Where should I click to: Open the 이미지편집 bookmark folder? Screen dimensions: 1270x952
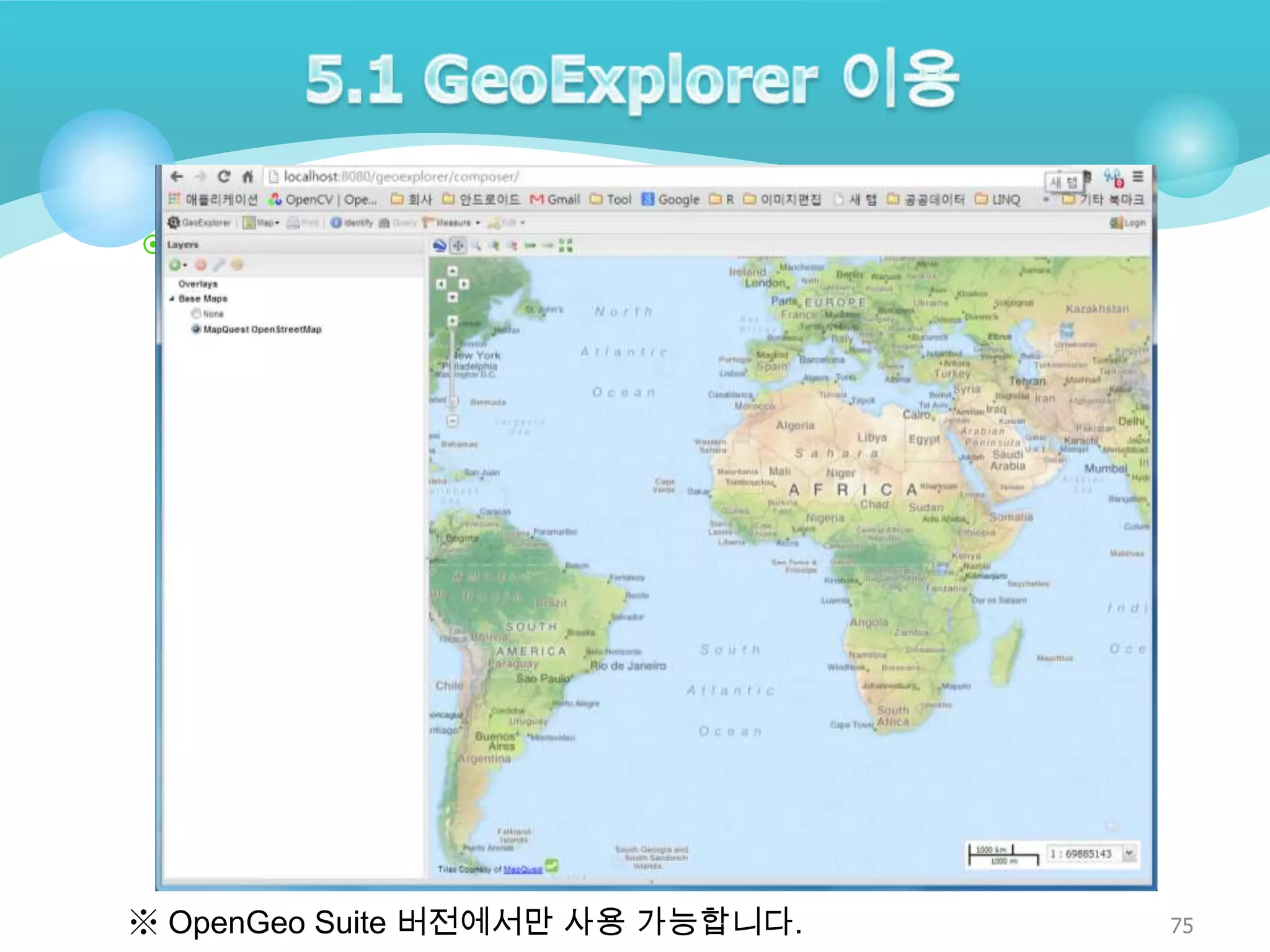782,200
